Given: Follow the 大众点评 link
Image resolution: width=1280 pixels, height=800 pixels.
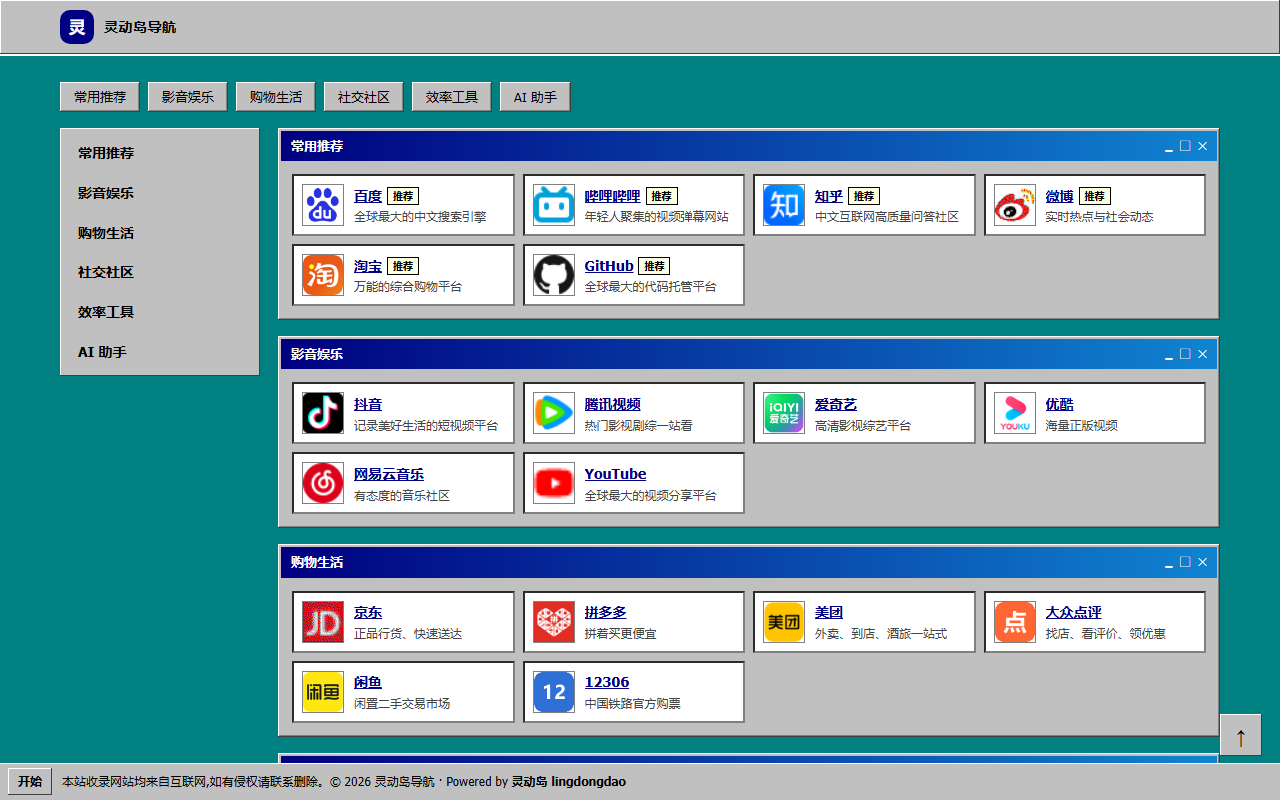Looking at the screenshot, I should click(x=1074, y=612).
